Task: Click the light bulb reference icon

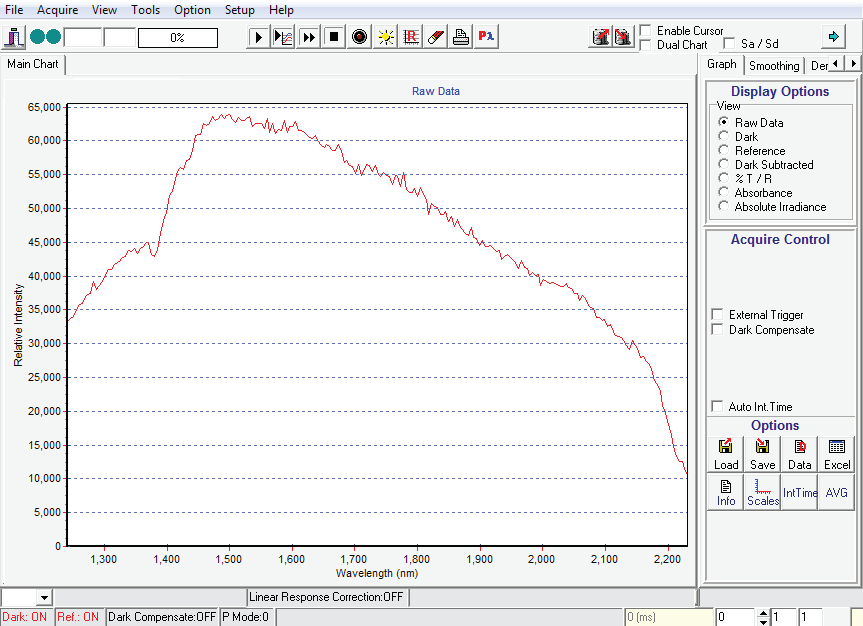Action: (385, 37)
